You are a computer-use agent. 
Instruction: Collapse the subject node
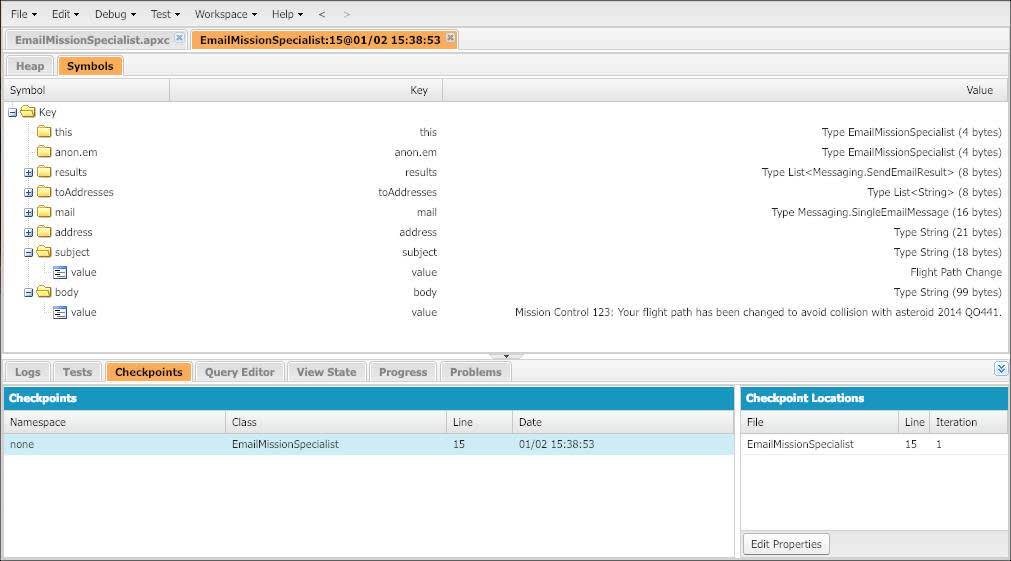click(x=28, y=253)
